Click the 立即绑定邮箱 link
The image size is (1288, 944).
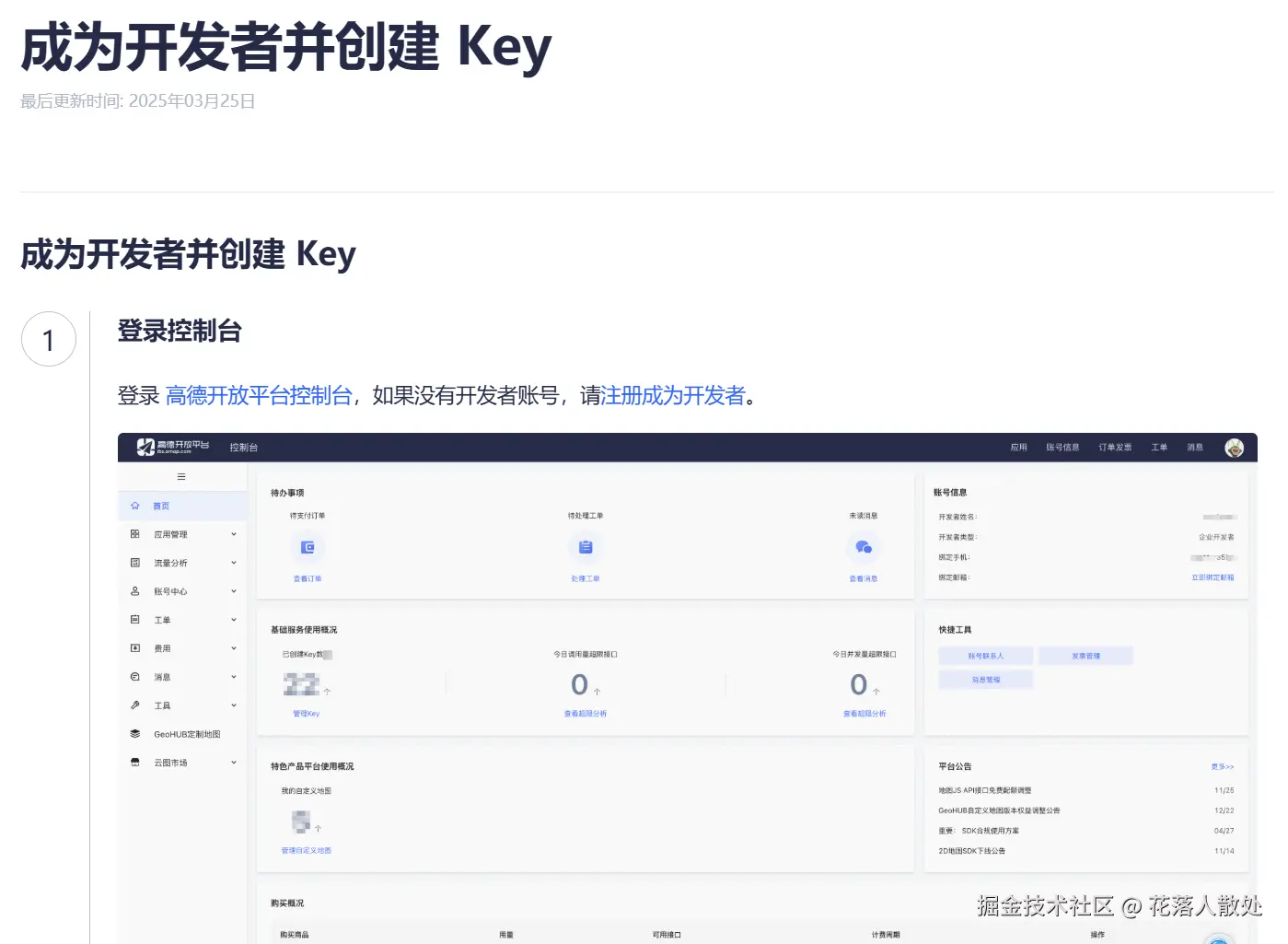point(1213,577)
